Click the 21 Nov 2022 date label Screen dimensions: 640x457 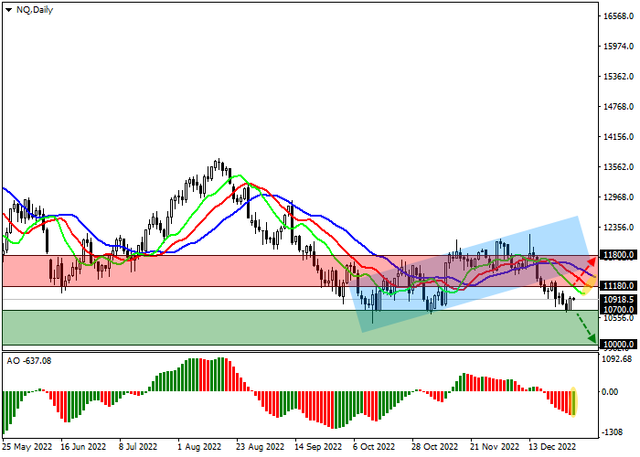tap(494, 447)
